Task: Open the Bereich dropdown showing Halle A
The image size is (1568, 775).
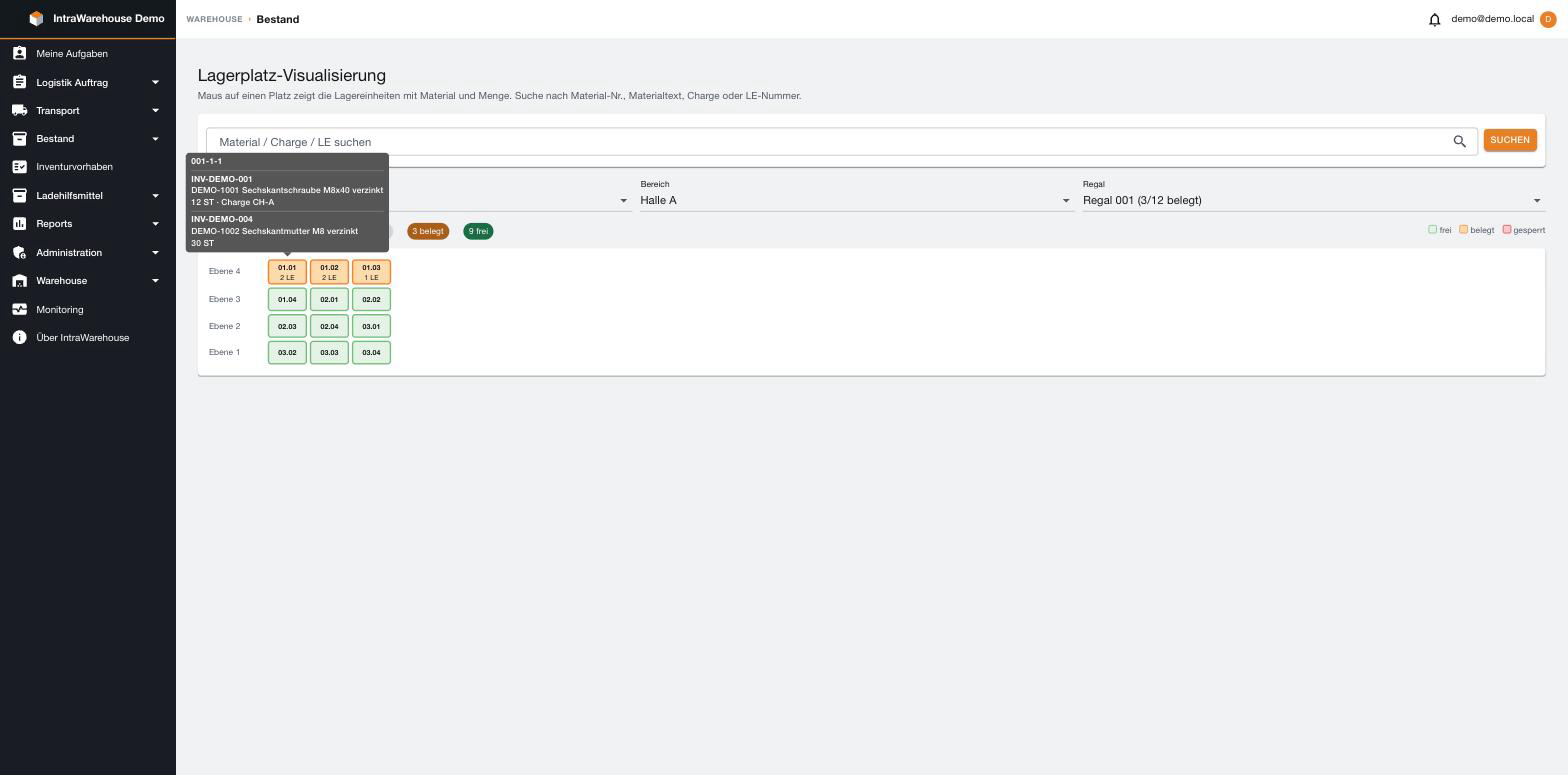Action: (856, 200)
